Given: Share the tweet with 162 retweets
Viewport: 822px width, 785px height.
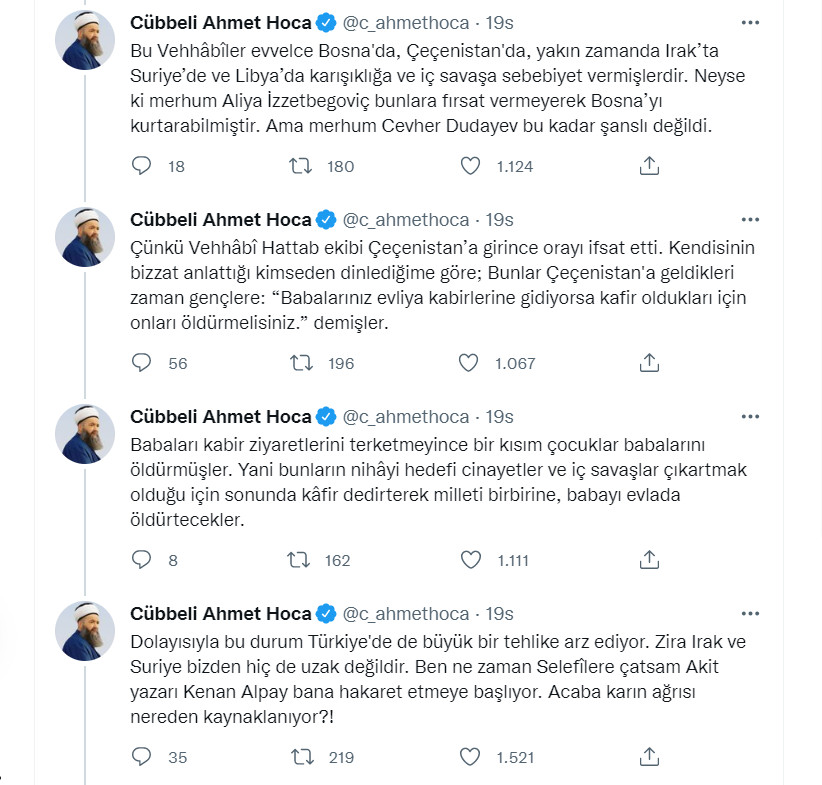Looking at the screenshot, I should point(648,560).
